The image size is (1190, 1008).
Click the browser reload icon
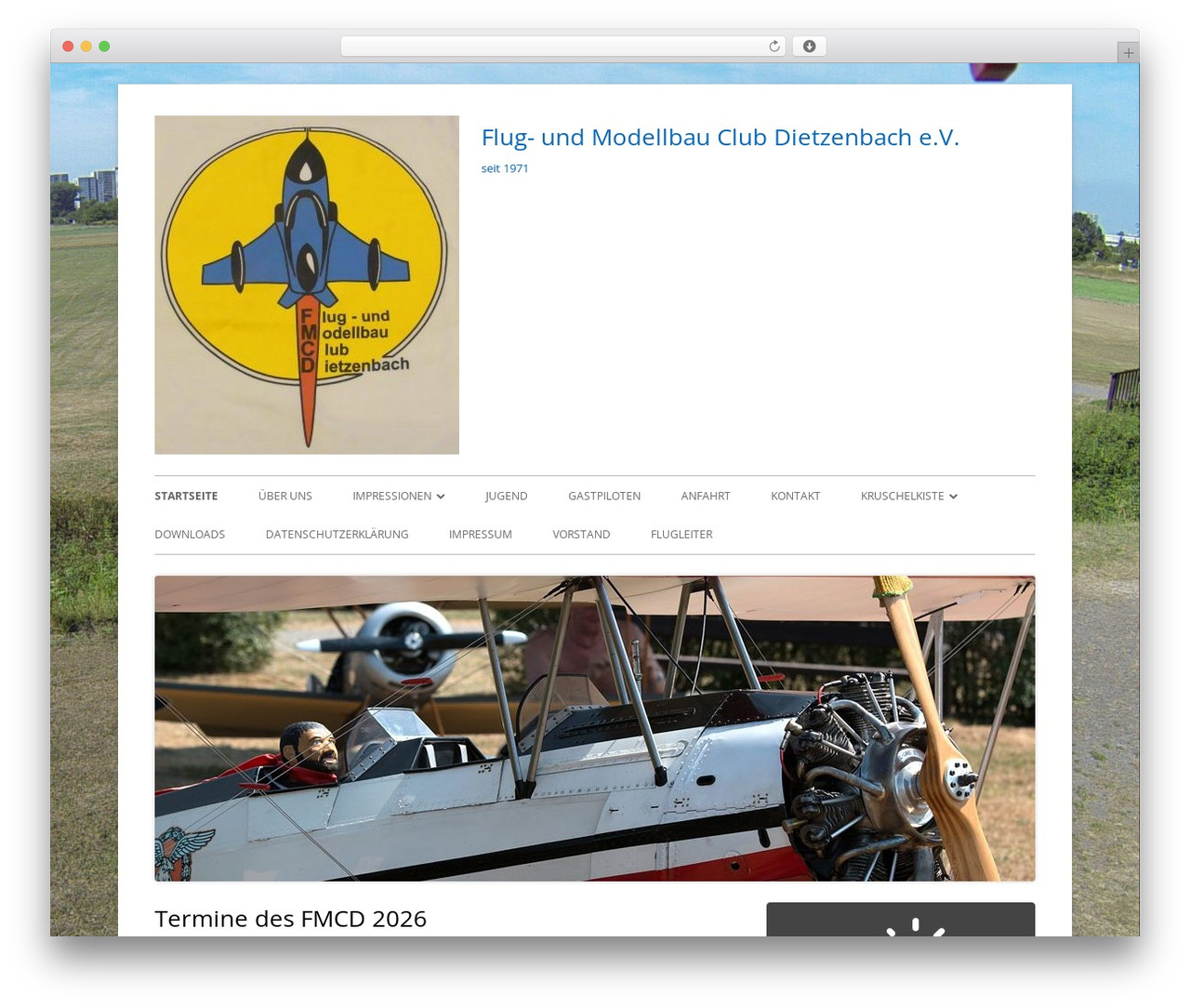pos(773,46)
